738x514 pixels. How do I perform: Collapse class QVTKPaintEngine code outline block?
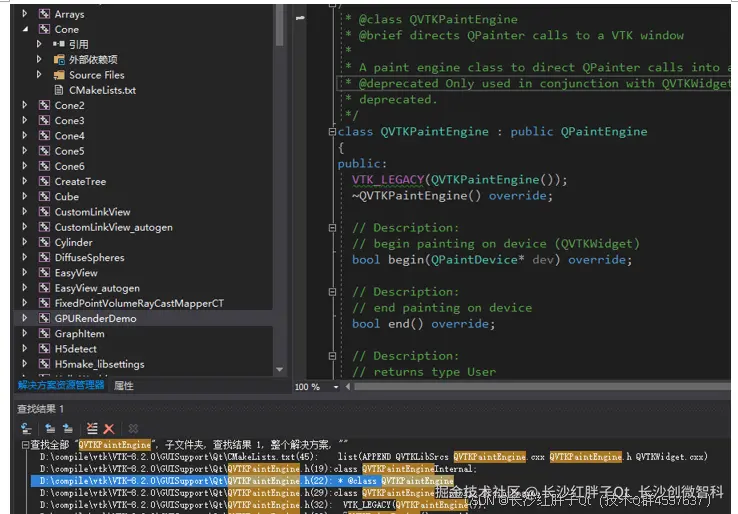pos(332,132)
